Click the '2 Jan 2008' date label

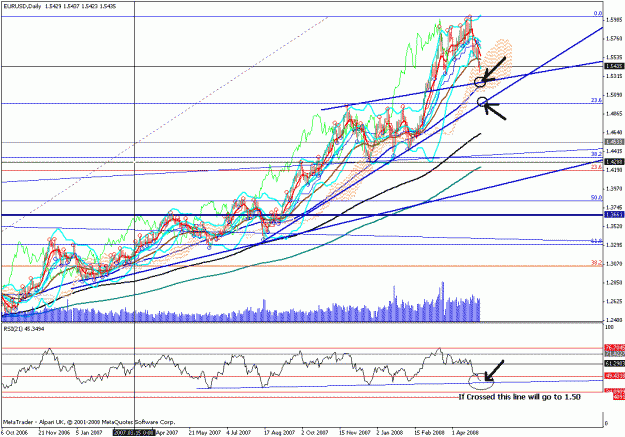[x=389, y=433]
